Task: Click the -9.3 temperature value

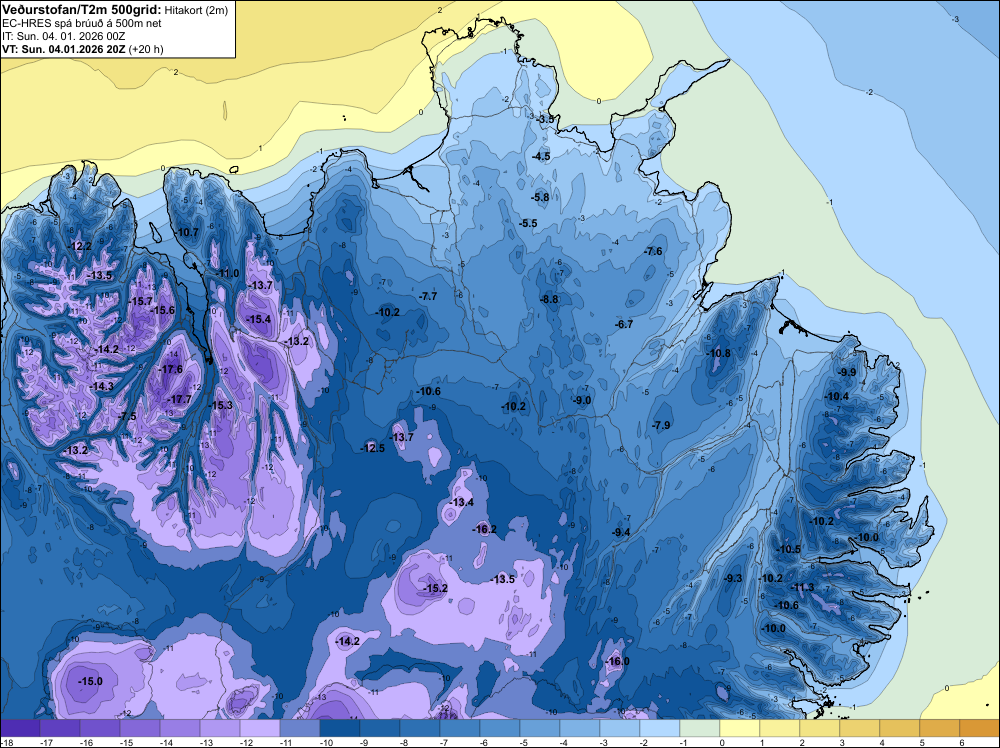Action: 734,578
